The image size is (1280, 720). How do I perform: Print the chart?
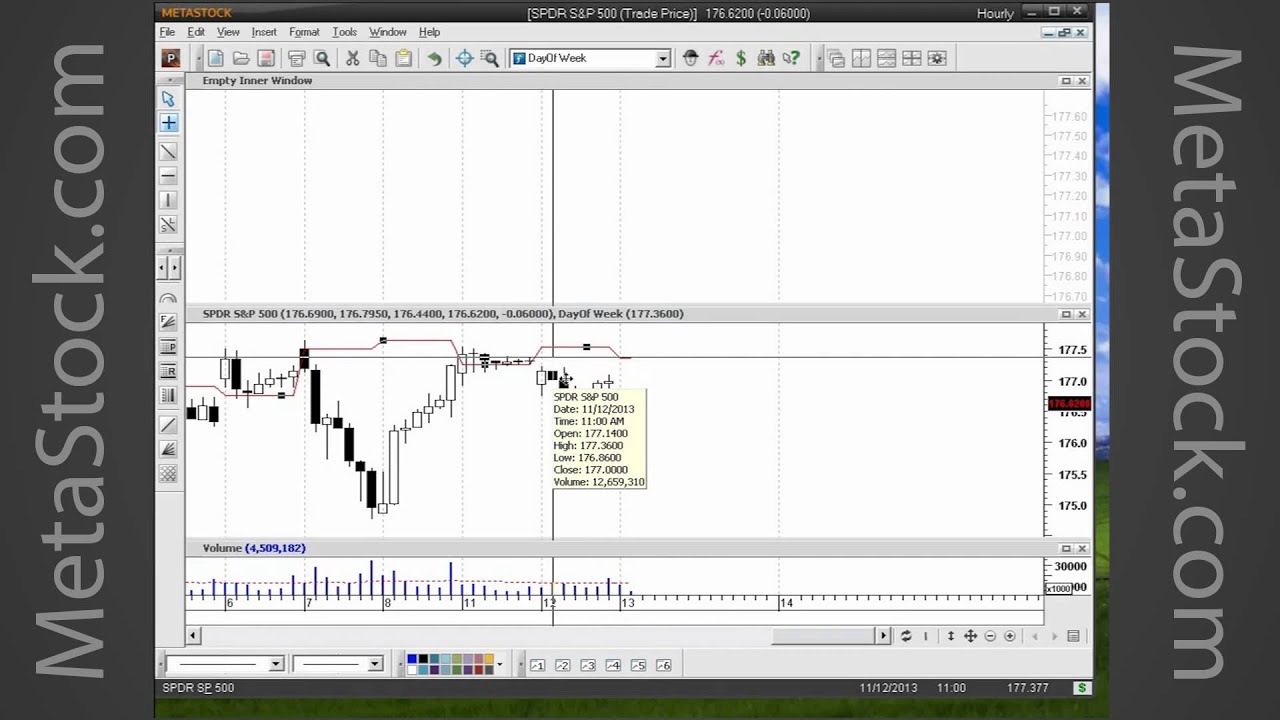pyautogui.click(x=297, y=58)
